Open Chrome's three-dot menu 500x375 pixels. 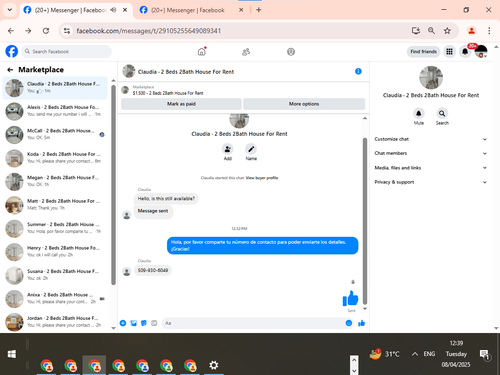click(489, 31)
